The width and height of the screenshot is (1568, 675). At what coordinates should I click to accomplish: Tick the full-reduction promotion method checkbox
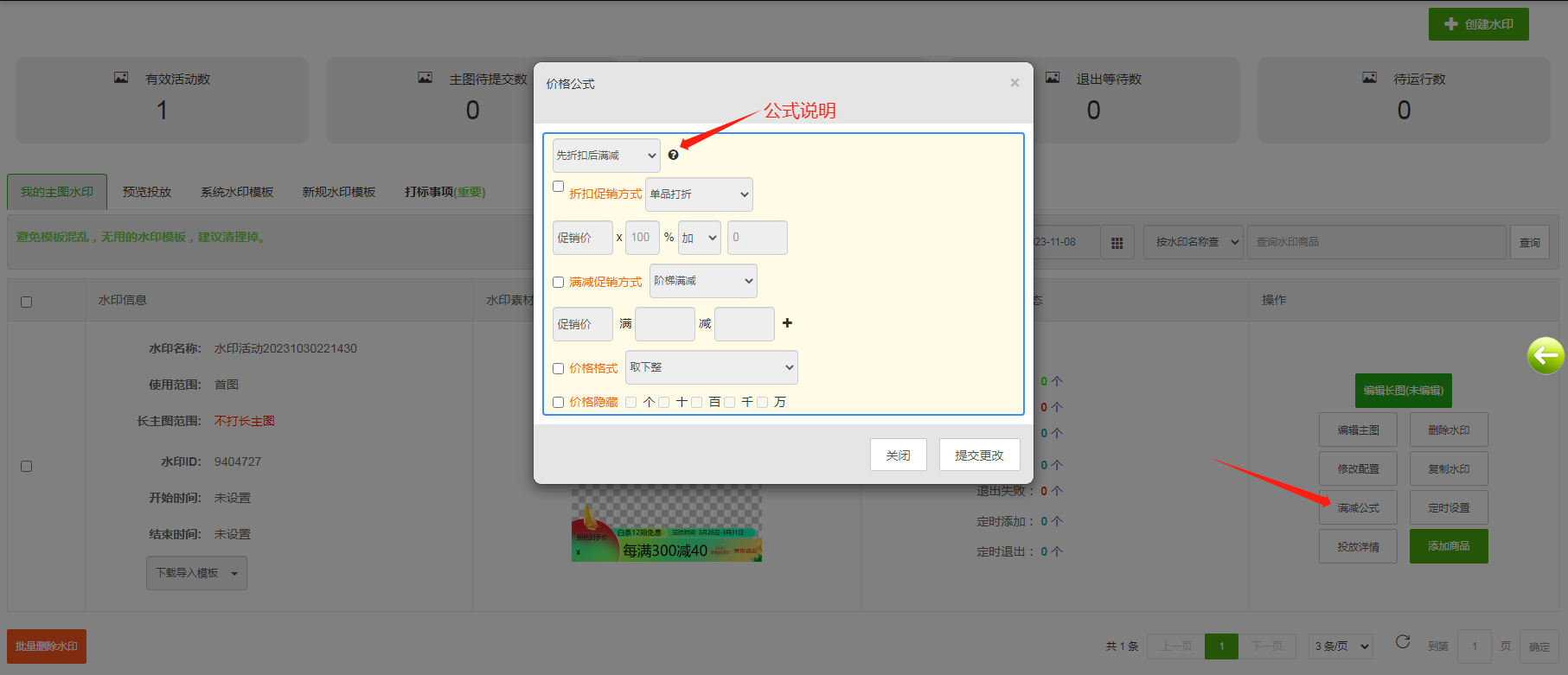click(559, 282)
